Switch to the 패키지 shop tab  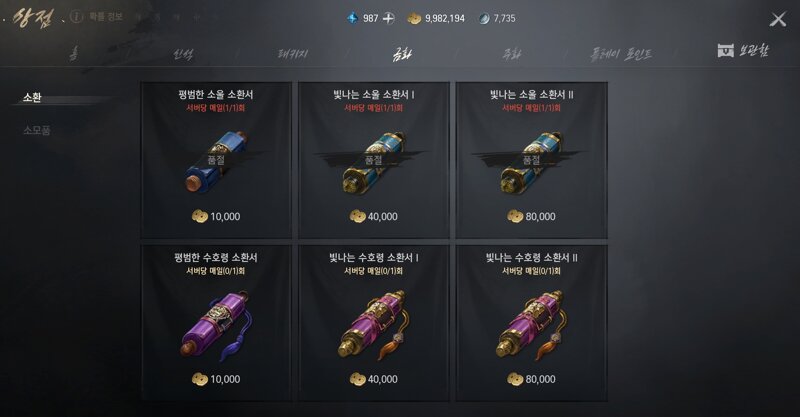pos(293,54)
